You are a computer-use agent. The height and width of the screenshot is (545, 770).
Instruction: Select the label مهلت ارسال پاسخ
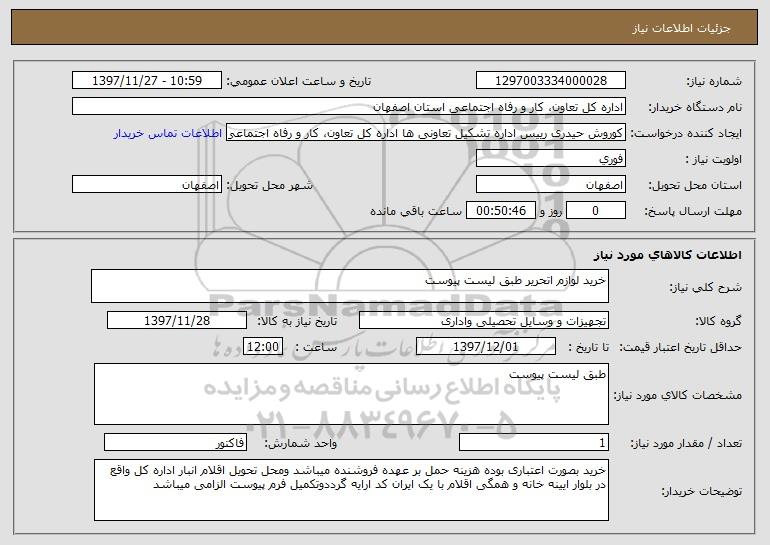(x=693, y=211)
